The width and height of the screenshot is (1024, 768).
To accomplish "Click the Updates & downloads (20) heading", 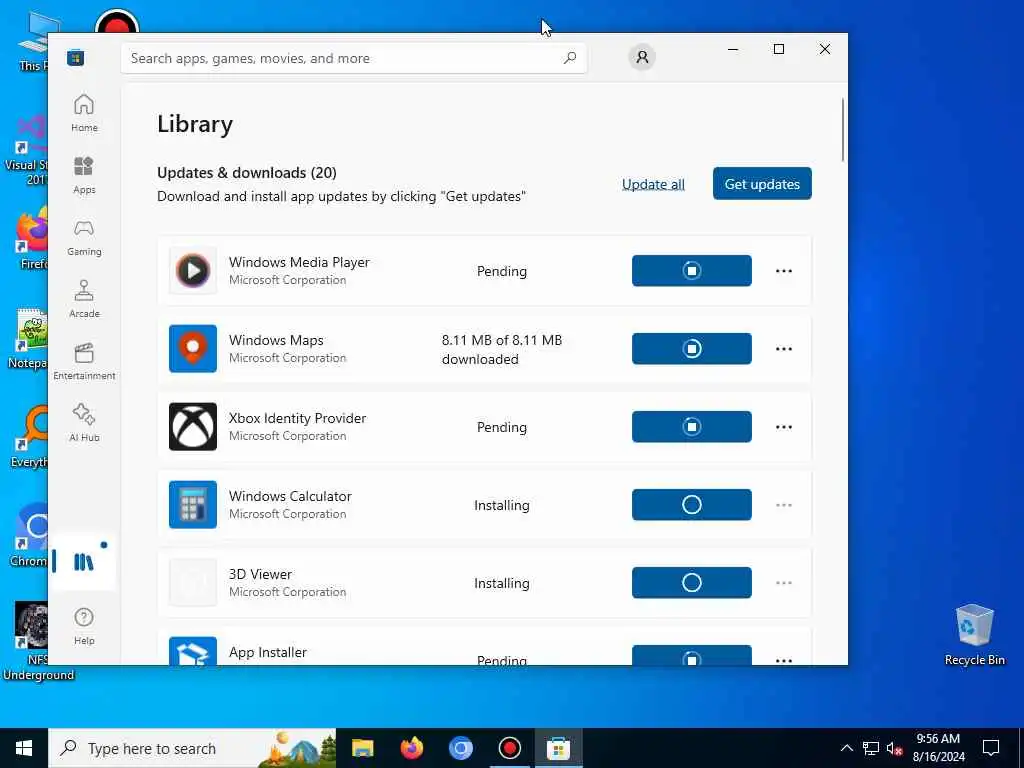I will (247, 172).
